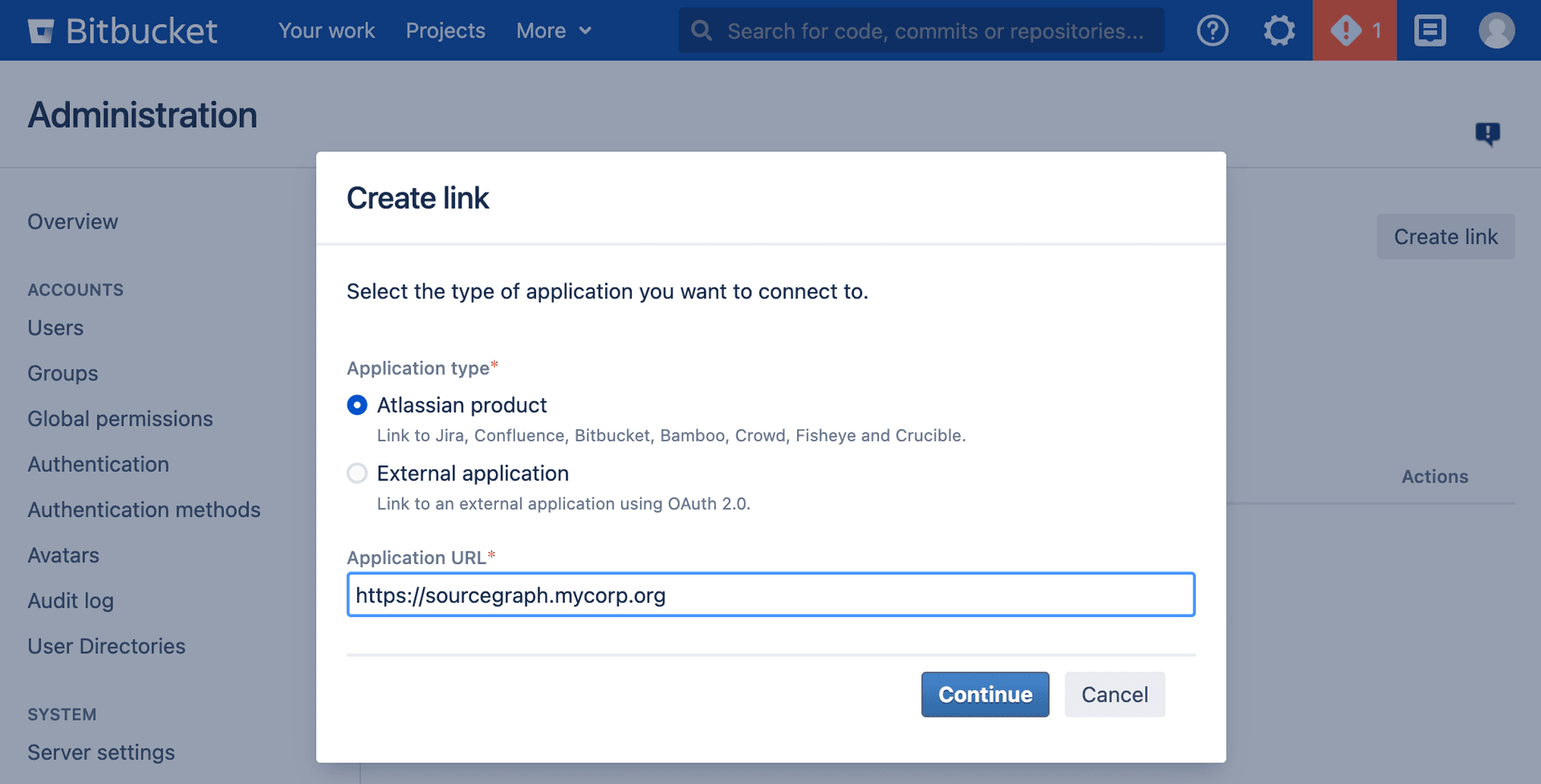1541x784 pixels.
Task: Click the Cancel button in dialog
Action: coord(1115,695)
